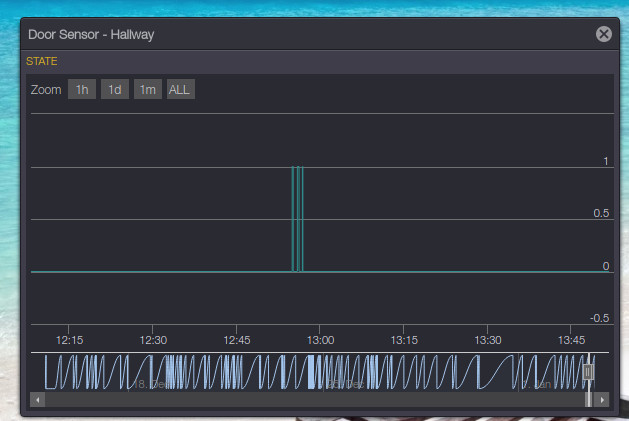This screenshot has width=629, height=421.
Task: Set zoom range to 1d
Action: pyautogui.click(x=114, y=90)
